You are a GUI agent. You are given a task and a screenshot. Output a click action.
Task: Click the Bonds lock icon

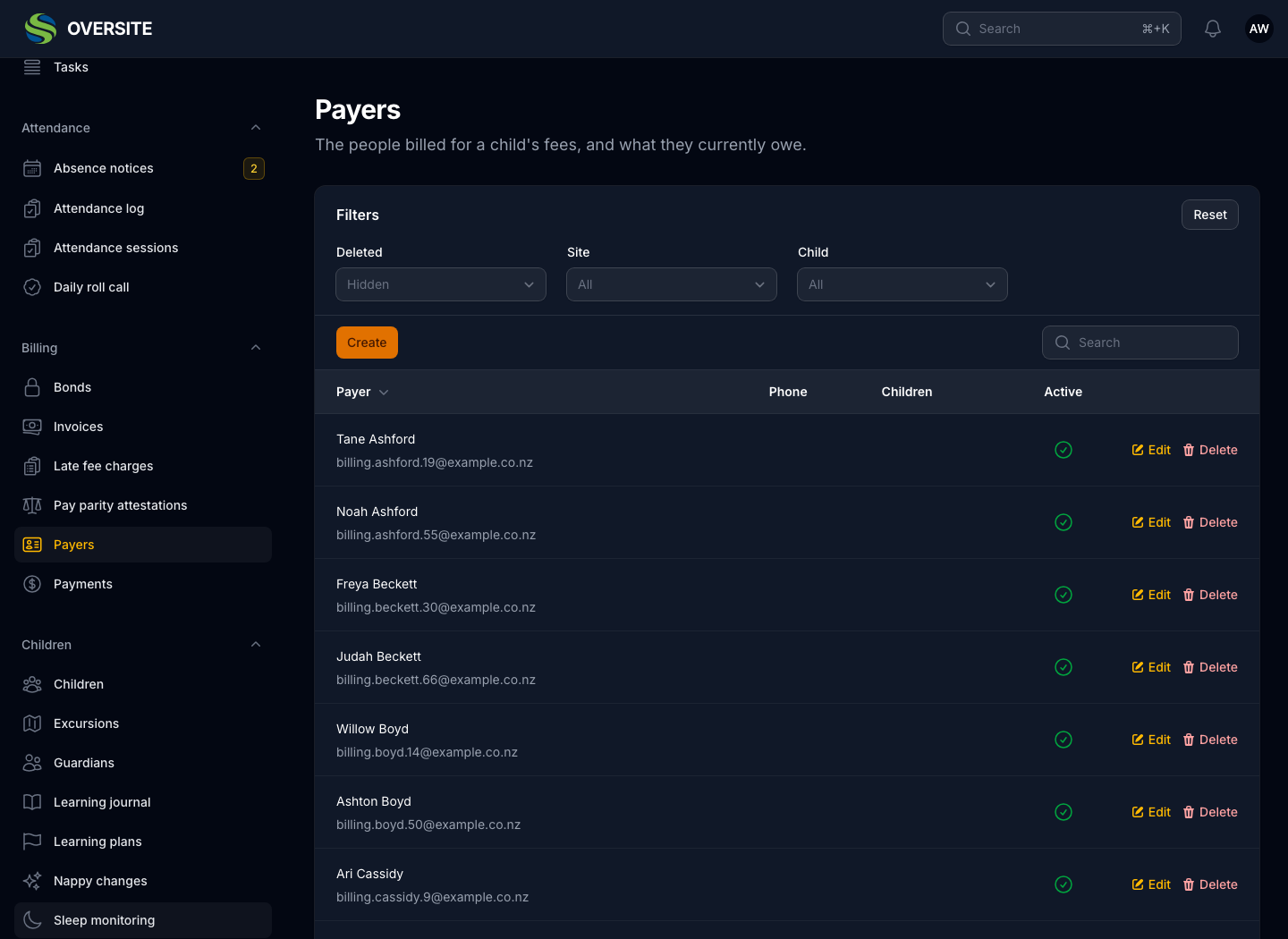click(32, 387)
